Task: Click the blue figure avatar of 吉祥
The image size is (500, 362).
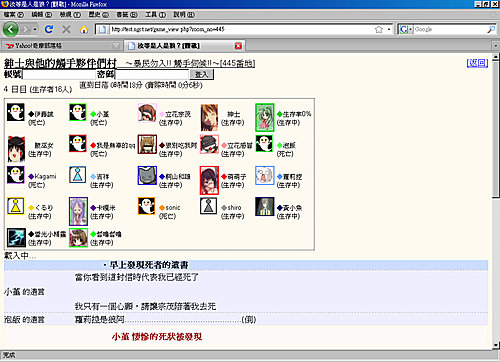Action: coord(78,175)
